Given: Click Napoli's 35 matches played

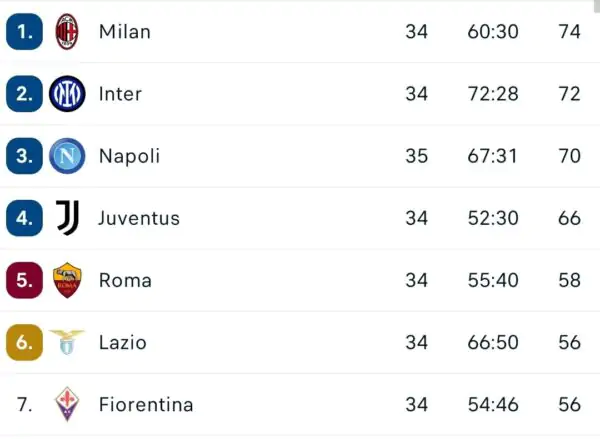Looking at the screenshot, I should point(416,156).
